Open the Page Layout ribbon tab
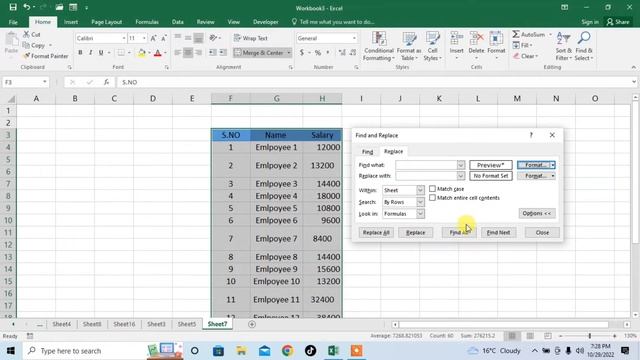Viewport: 640px width, 360px height. (x=107, y=22)
